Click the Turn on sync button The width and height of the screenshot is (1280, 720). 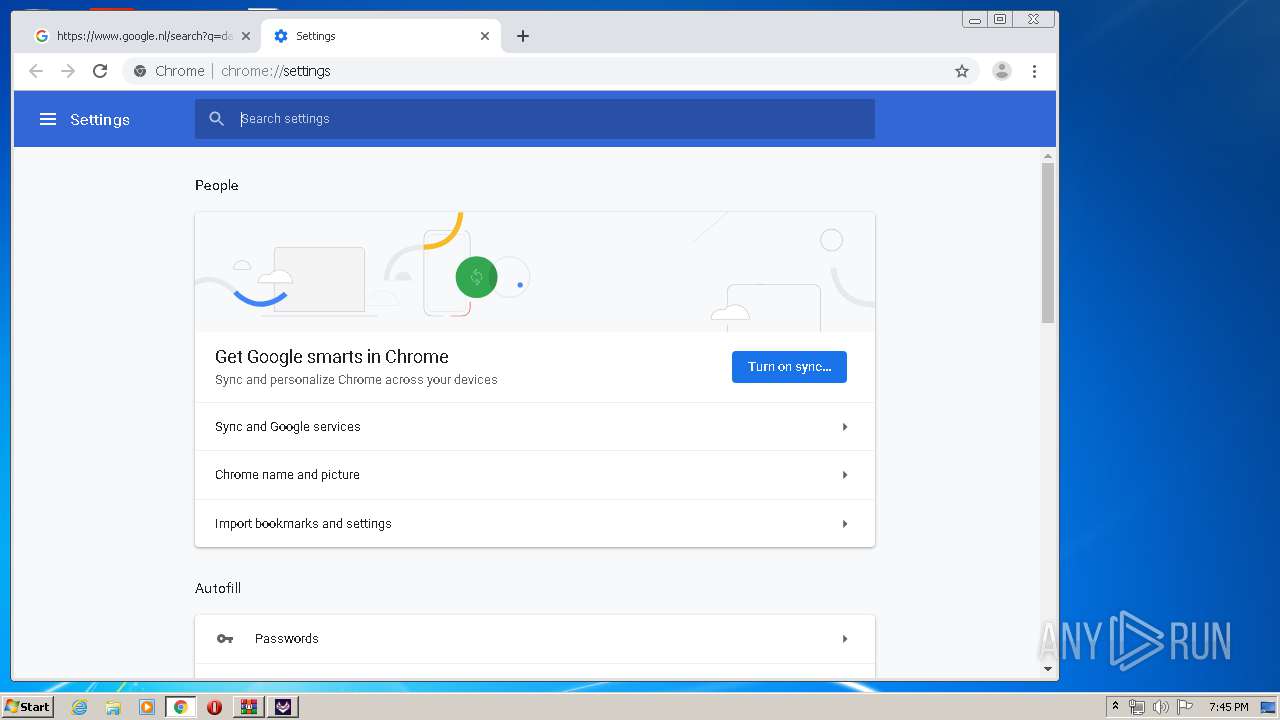(789, 367)
